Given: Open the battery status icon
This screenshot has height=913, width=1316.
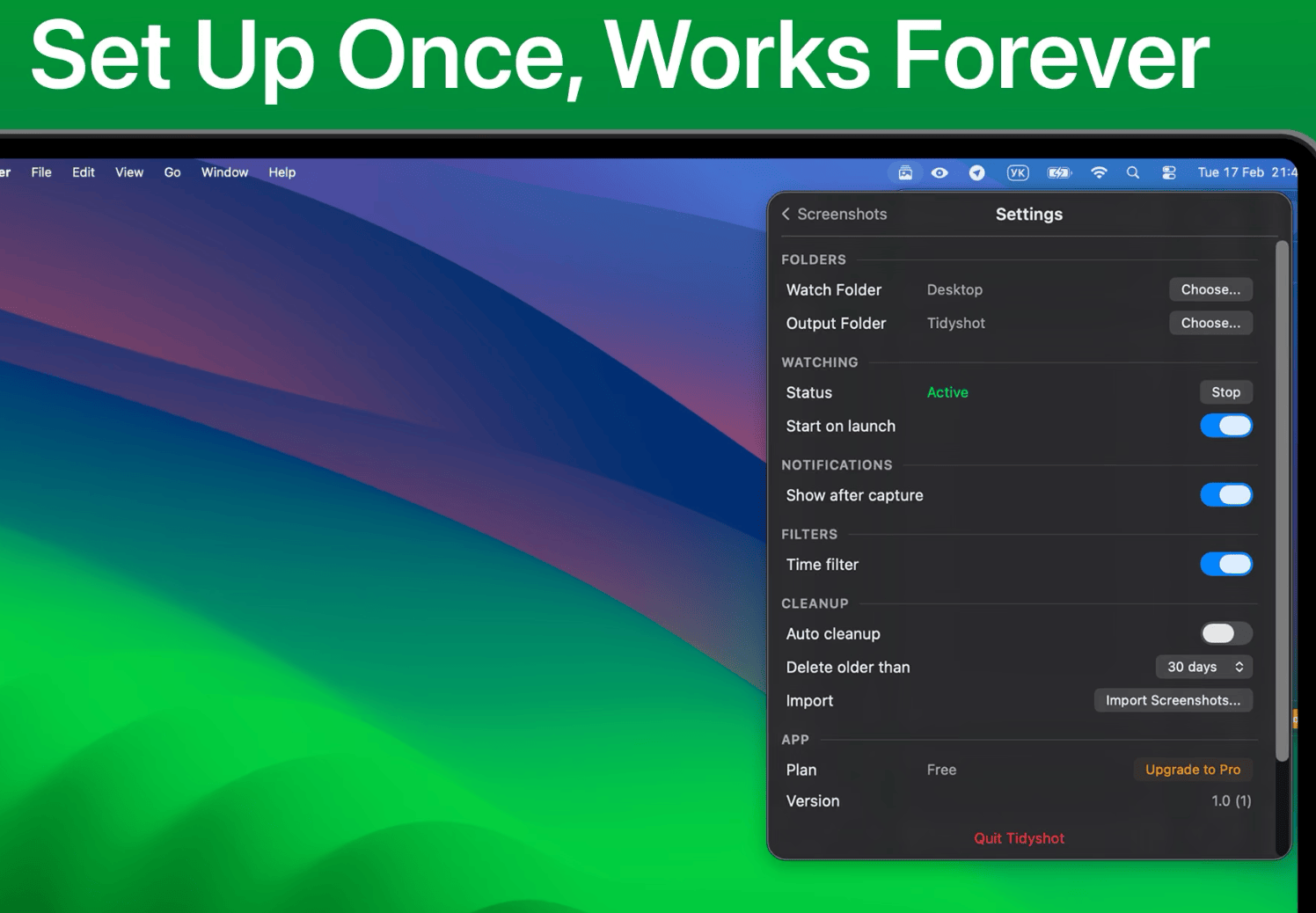Looking at the screenshot, I should (1059, 172).
